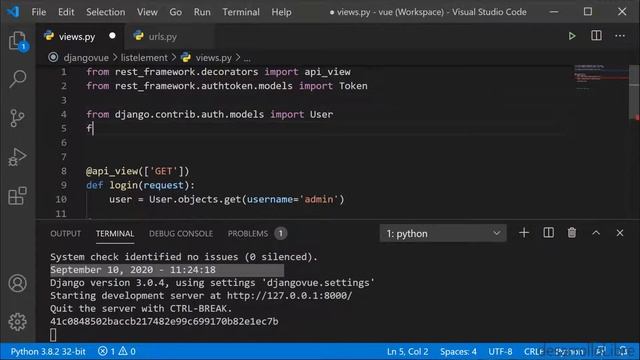
Task: Click 'UTF-8' encoding selector
Action: (500, 351)
